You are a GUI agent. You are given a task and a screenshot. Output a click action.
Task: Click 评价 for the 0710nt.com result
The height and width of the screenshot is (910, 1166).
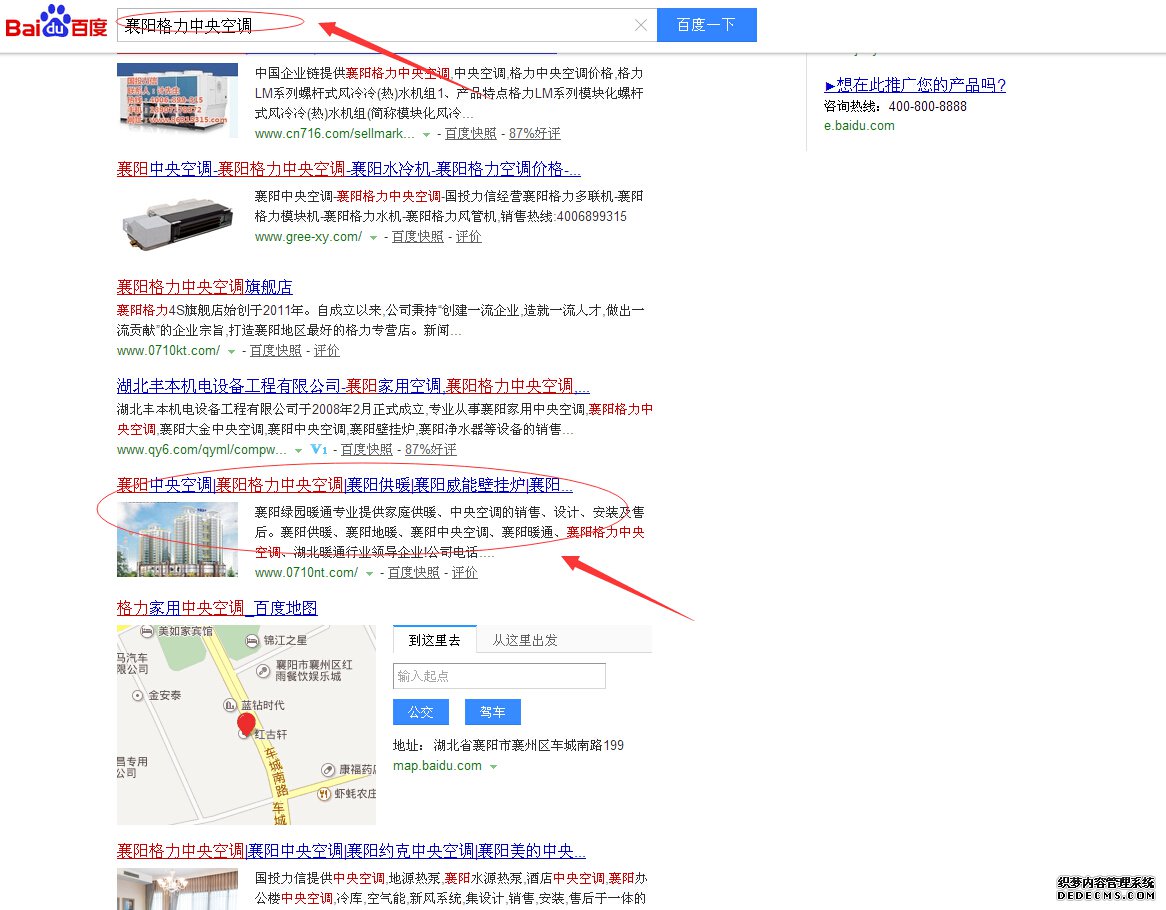465,572
